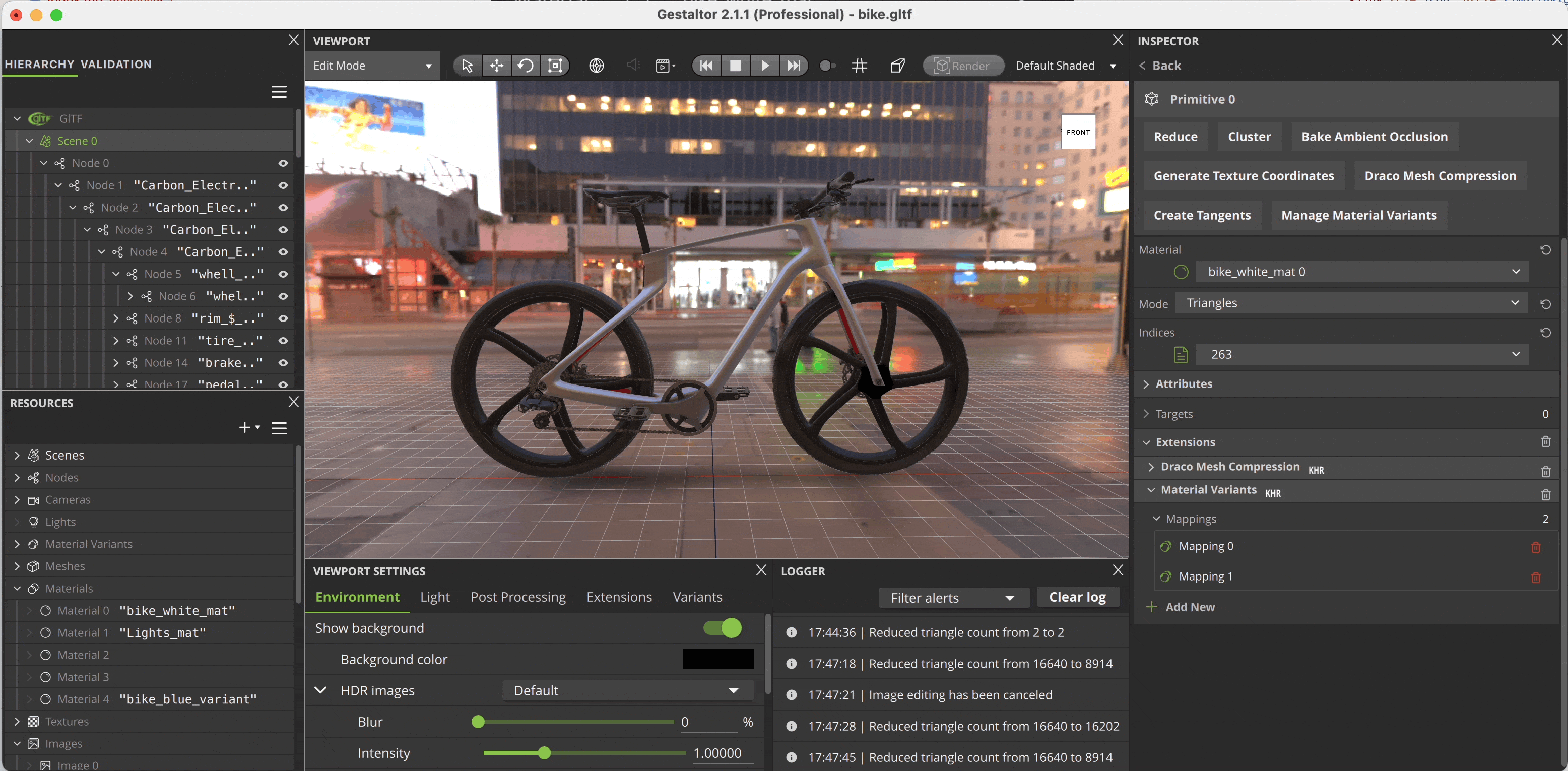Screen dimensions: 1568x771
Task: Activate the scale tool in viewport toolbar
Action: [555, 66]
